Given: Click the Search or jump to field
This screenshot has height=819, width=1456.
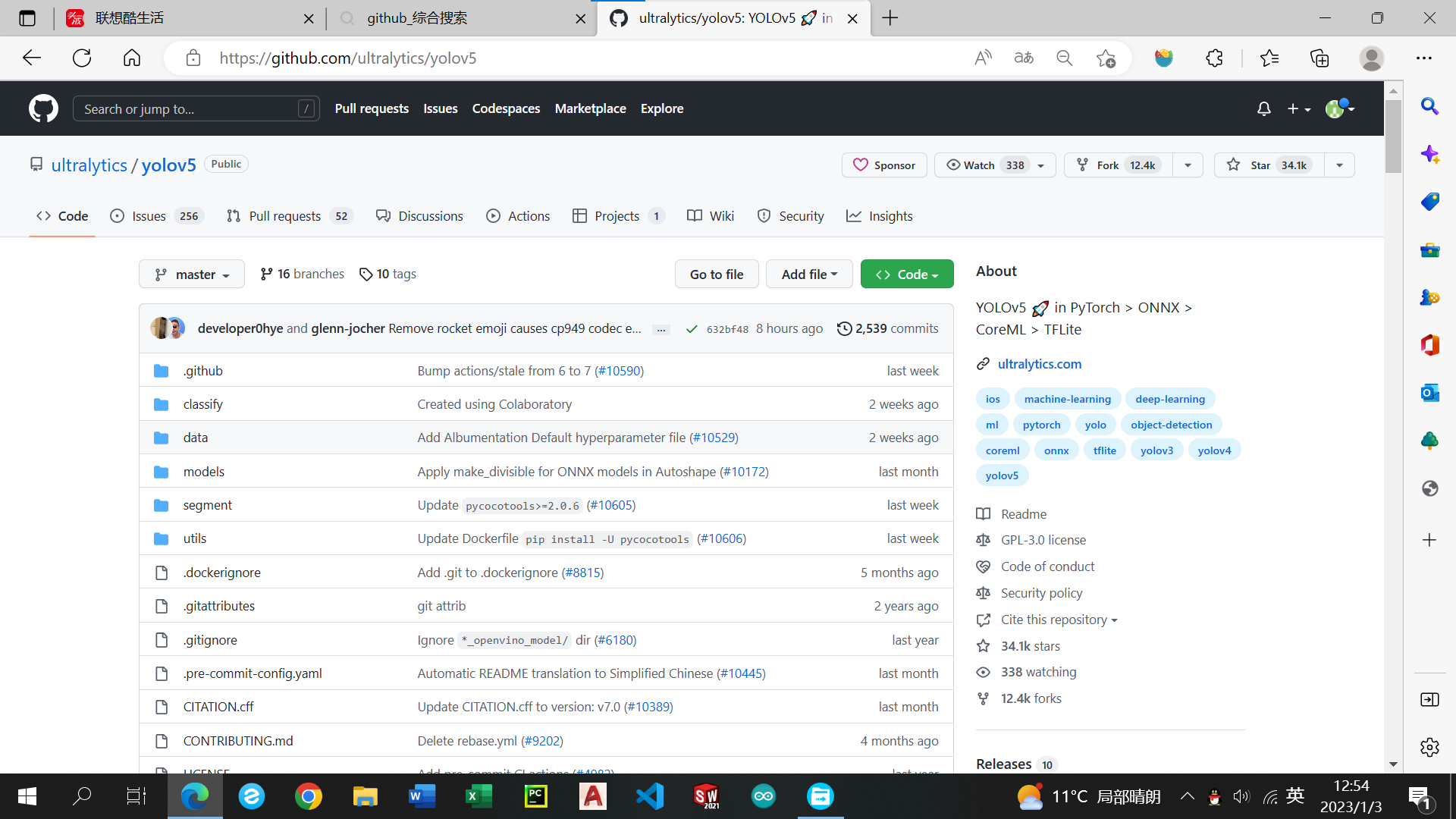Looking at the screenshot, I should point(196,108).
